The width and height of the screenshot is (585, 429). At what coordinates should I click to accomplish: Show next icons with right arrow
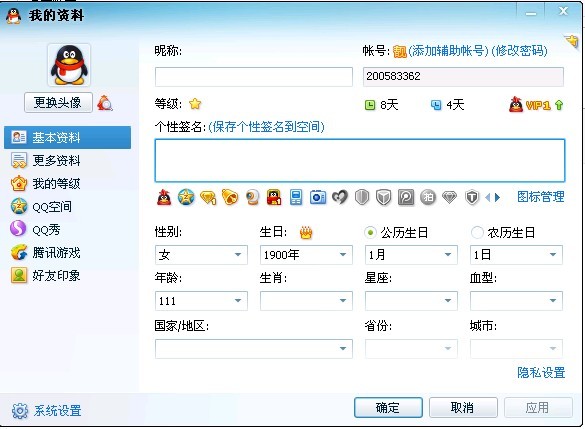point(497,198)
